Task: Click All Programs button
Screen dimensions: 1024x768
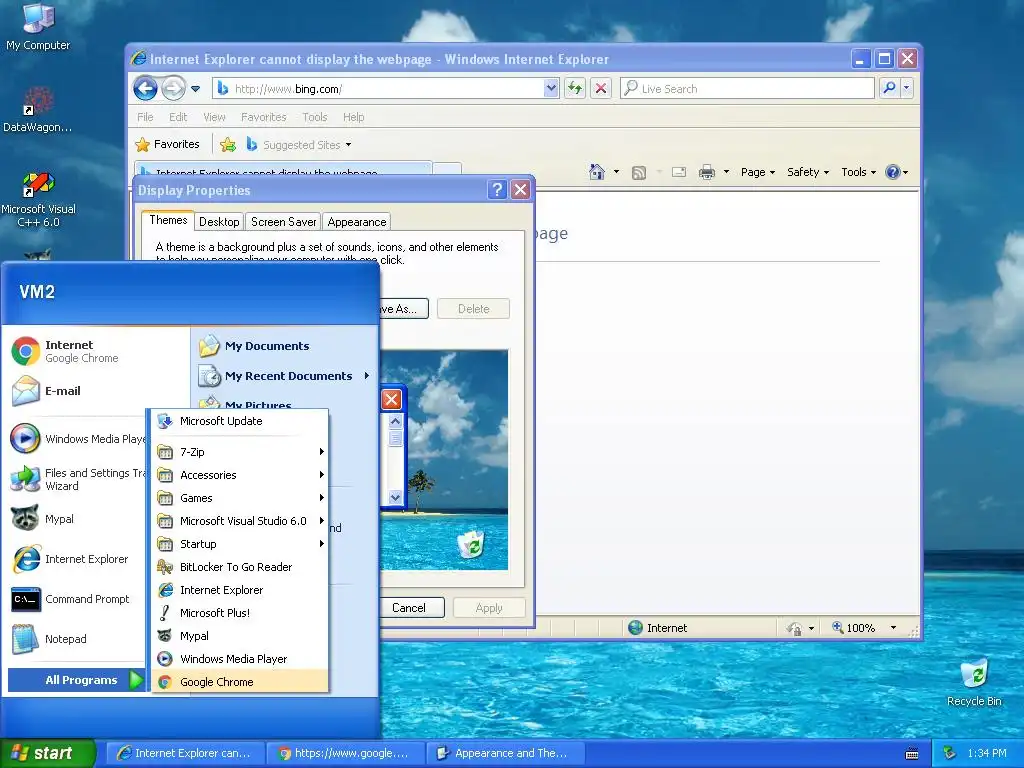Action: [x=76, y=680]
